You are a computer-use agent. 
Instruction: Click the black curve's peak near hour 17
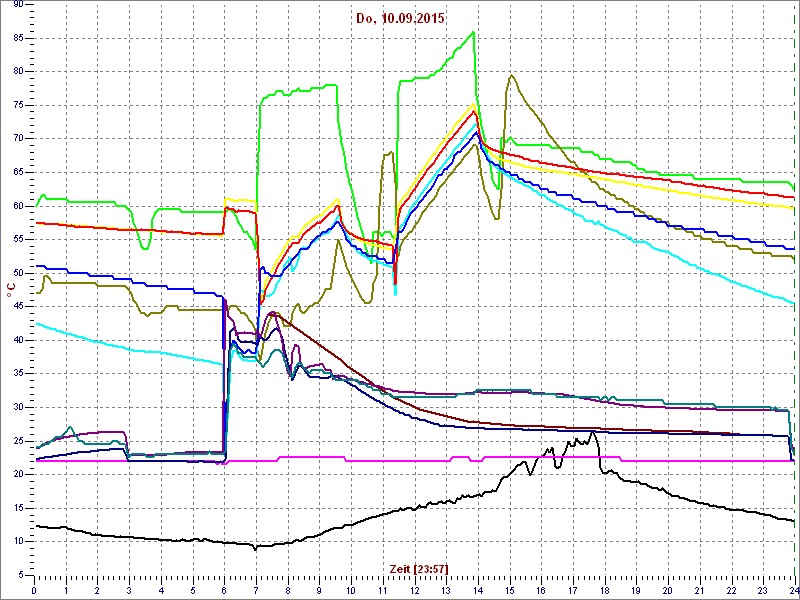click(x=592, y=433)
